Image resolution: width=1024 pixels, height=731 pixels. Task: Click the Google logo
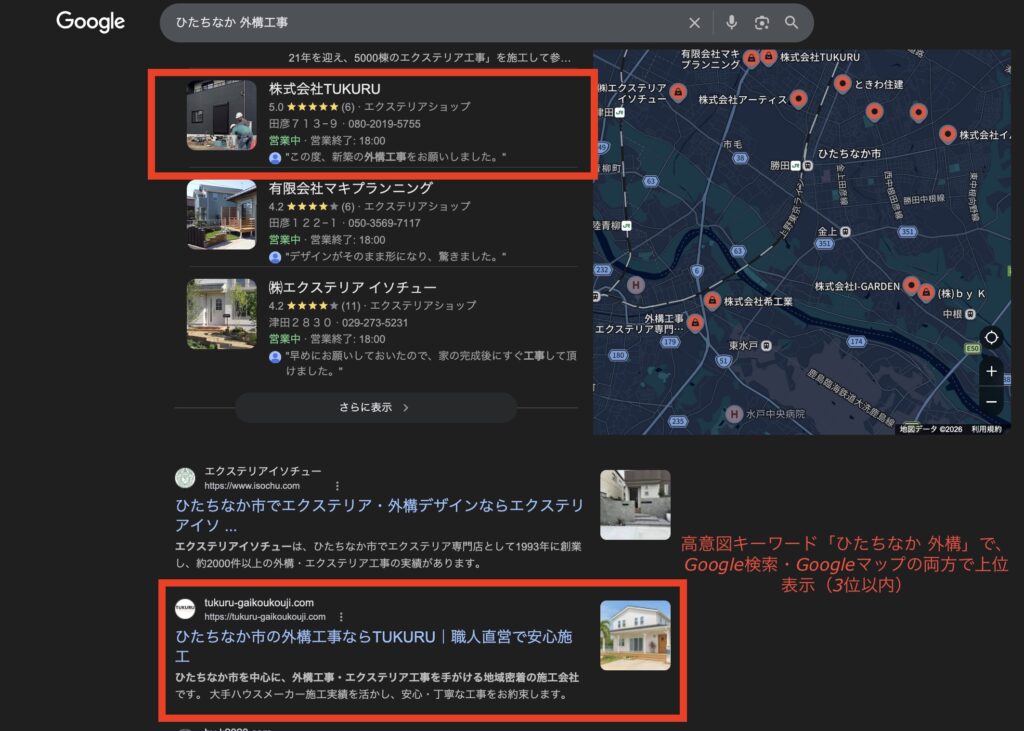coord(90,22)
